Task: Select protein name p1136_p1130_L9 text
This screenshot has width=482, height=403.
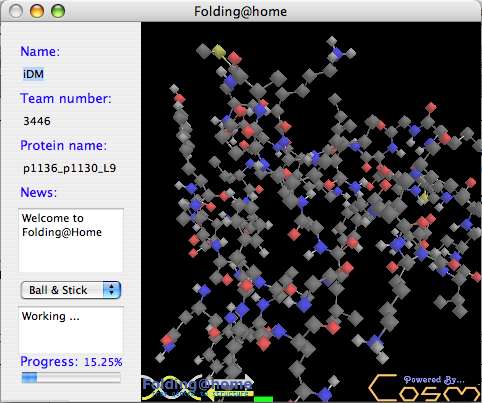Action: 69,168
